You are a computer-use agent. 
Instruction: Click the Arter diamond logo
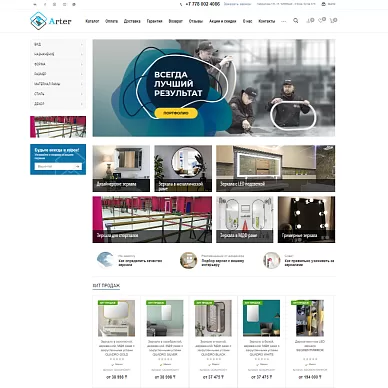pyautogui.click(x=38, y=21)
